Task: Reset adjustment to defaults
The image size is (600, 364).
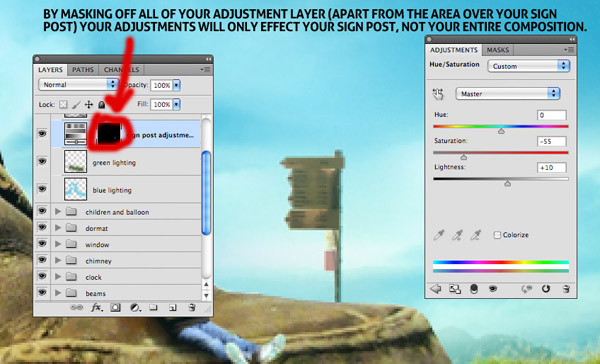Action: 546,289
